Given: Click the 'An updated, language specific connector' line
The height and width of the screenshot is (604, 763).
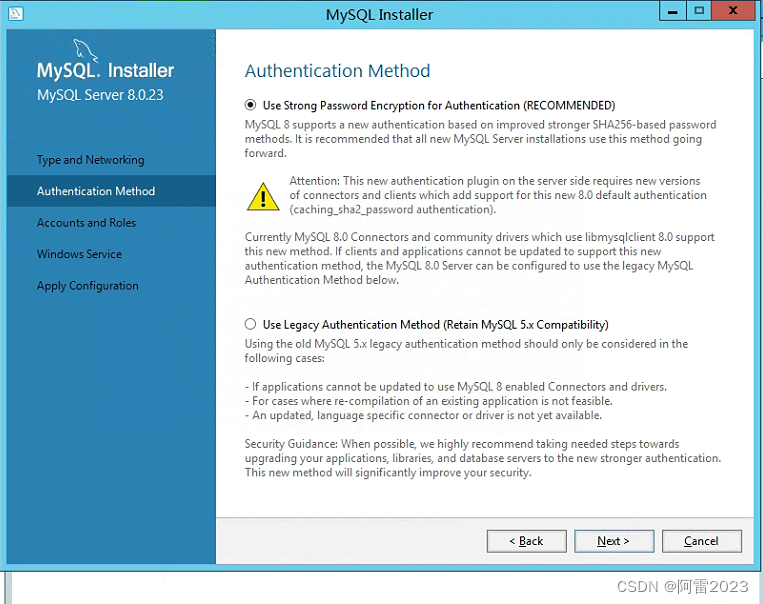Looking at the screenshot, I should click(423, 415).
